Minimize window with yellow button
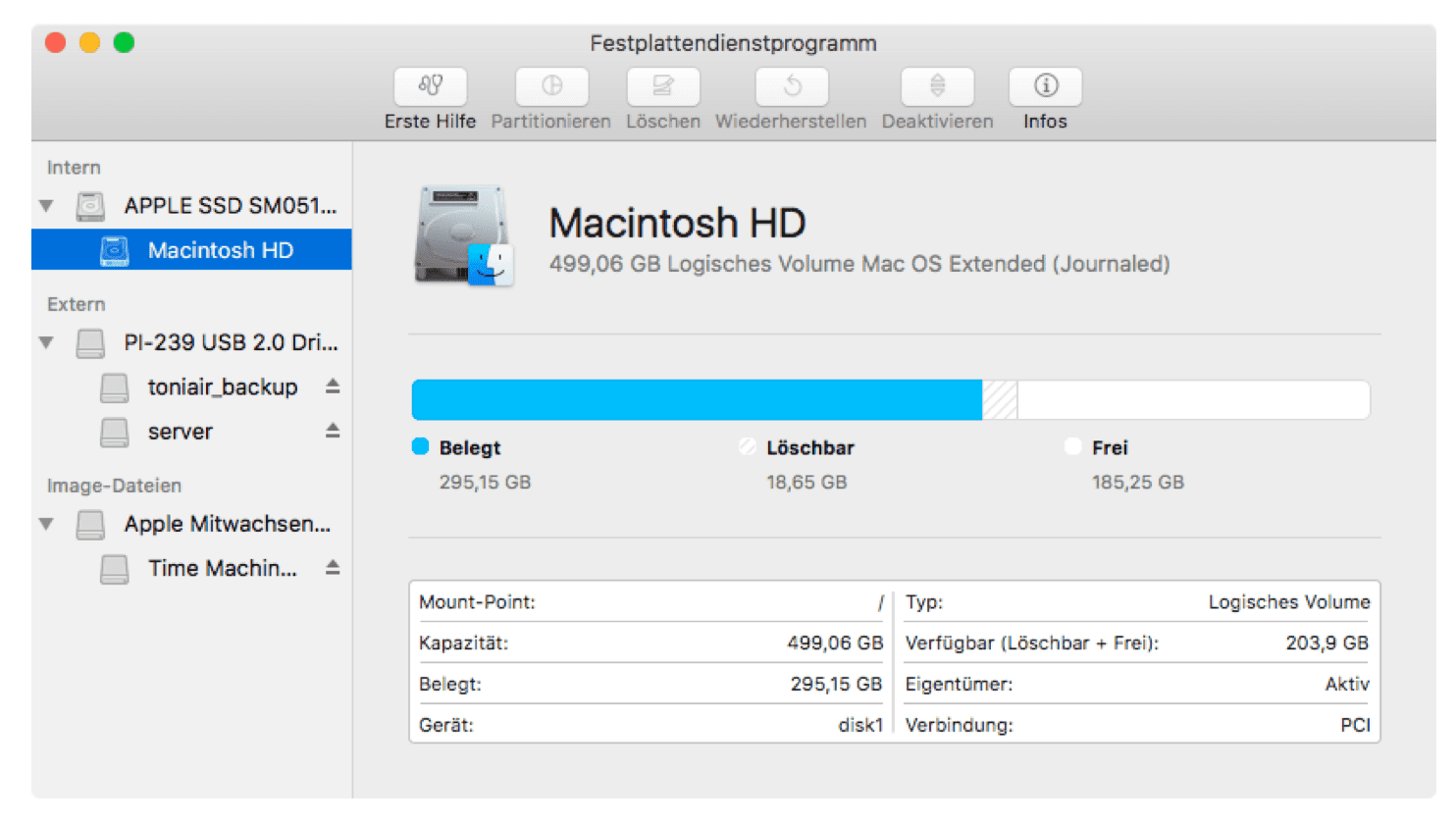This screenshot has width=1456, height=822. 89,42
